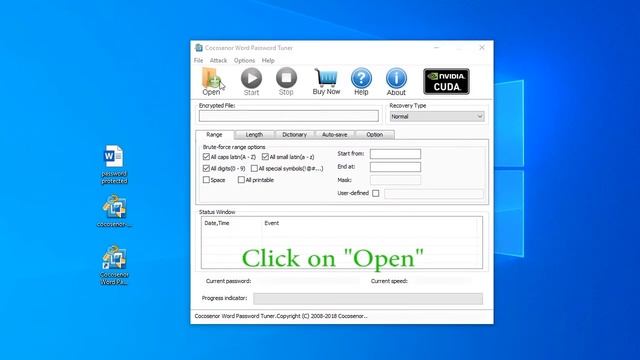Click the Mask input field
The height and width of the screenshot is (360, 640).
(x=395, y=180)
